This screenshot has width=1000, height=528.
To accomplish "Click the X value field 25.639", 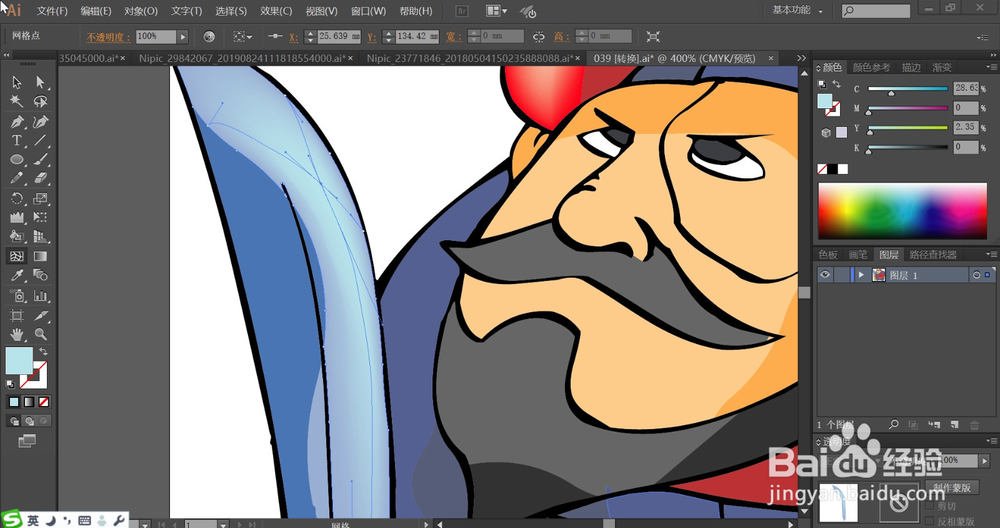I will click(x=338, y=36).
